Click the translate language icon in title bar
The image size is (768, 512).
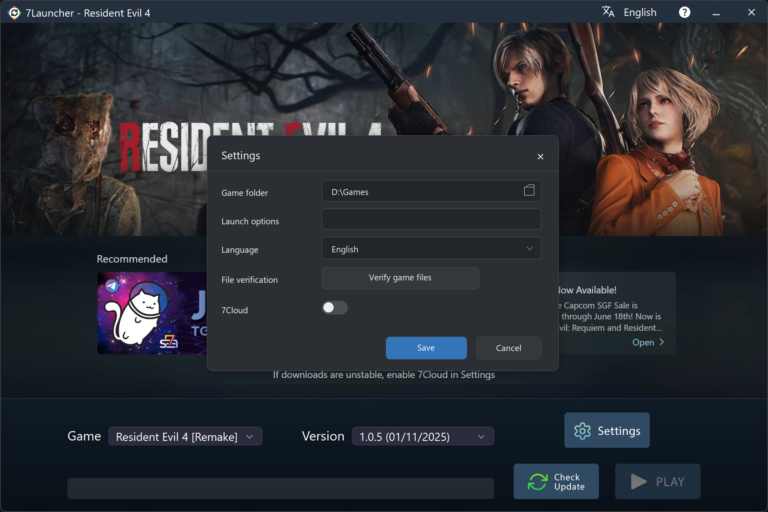(608, 12)
